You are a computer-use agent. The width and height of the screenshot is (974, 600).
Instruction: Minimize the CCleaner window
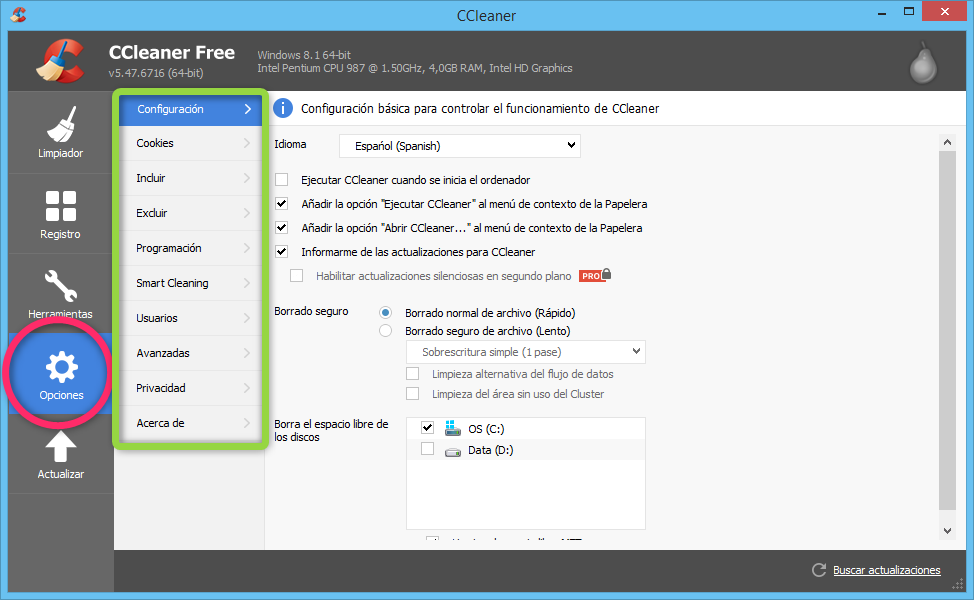881,12
